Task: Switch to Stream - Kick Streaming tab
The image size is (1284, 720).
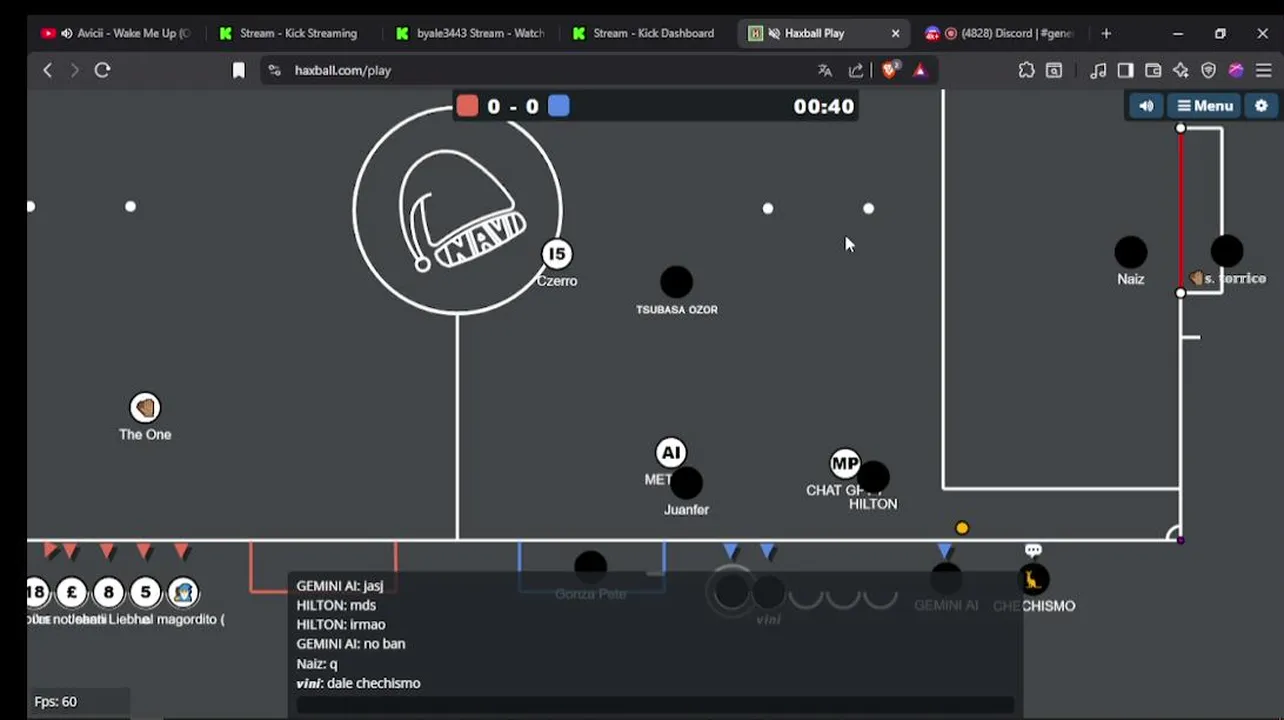Action: (298, 33)
